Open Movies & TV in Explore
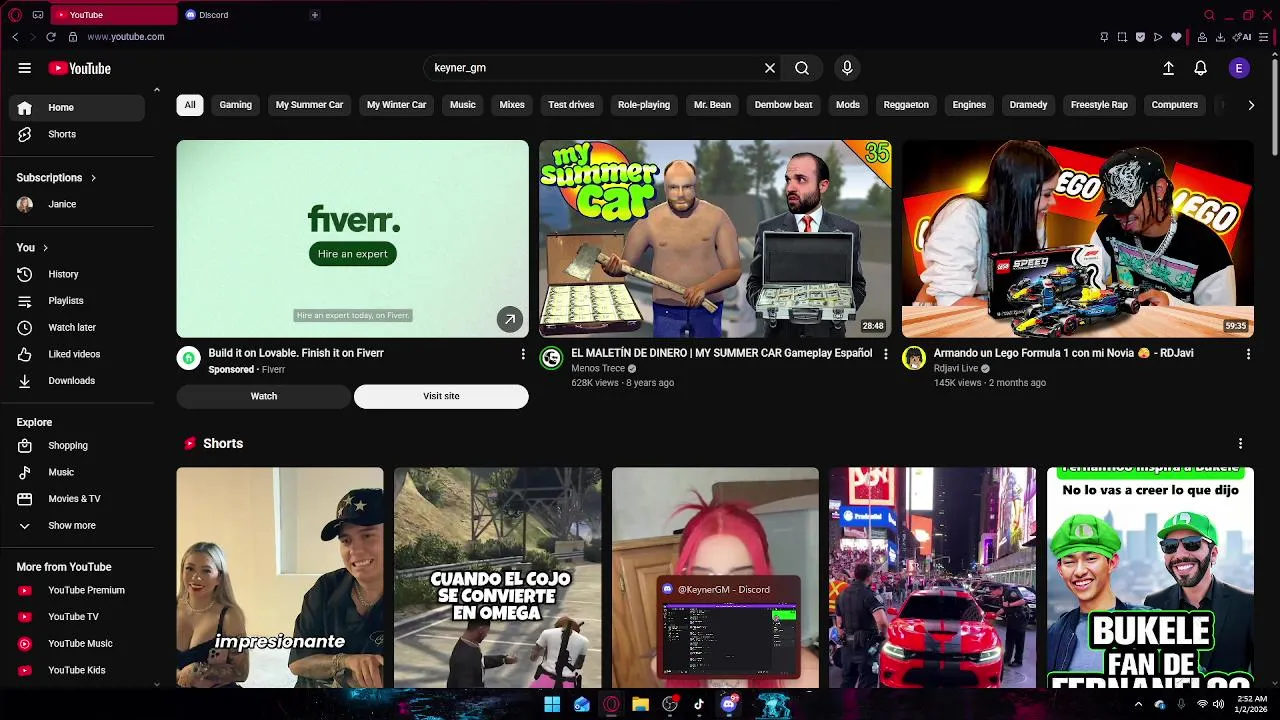1280x720 pixels. (x=76, y=499)
